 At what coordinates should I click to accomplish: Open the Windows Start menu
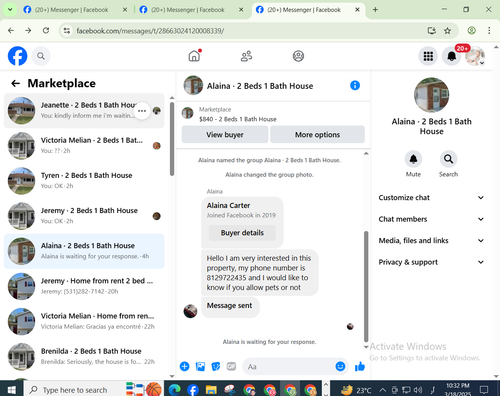(x=12, y=390)
